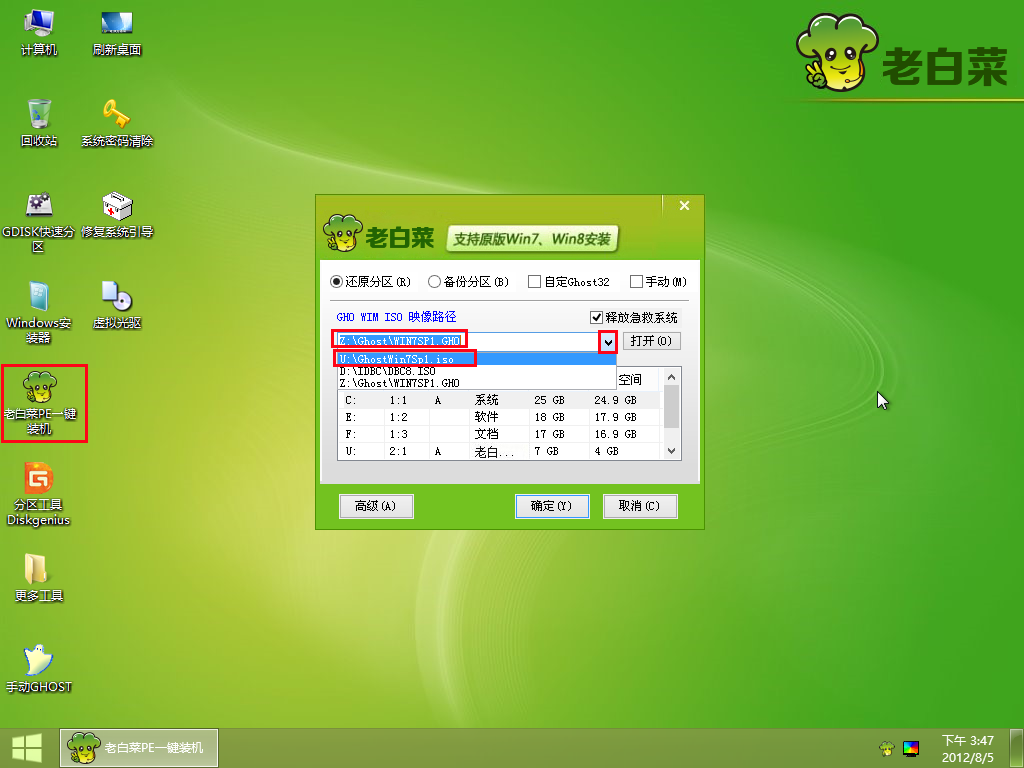Select the 备份分区(B) radio button

[435, 282]
